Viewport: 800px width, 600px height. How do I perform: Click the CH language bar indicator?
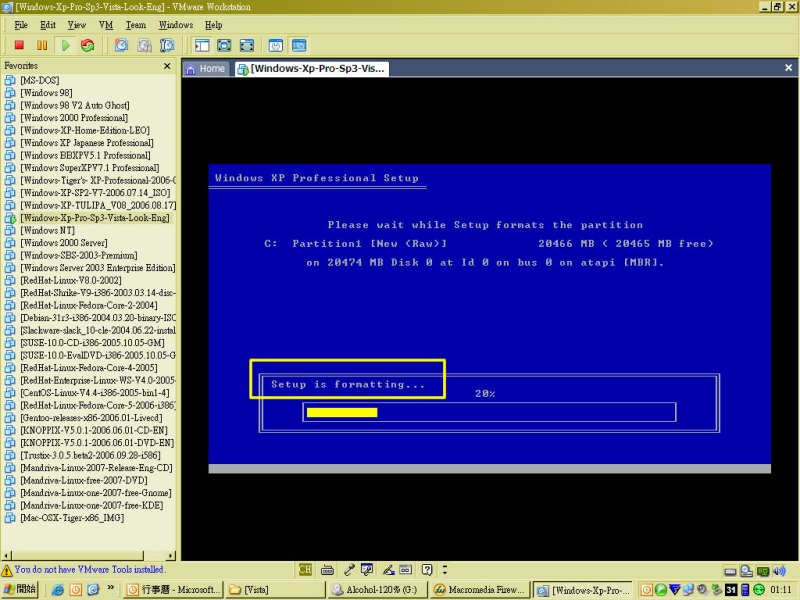305,569
